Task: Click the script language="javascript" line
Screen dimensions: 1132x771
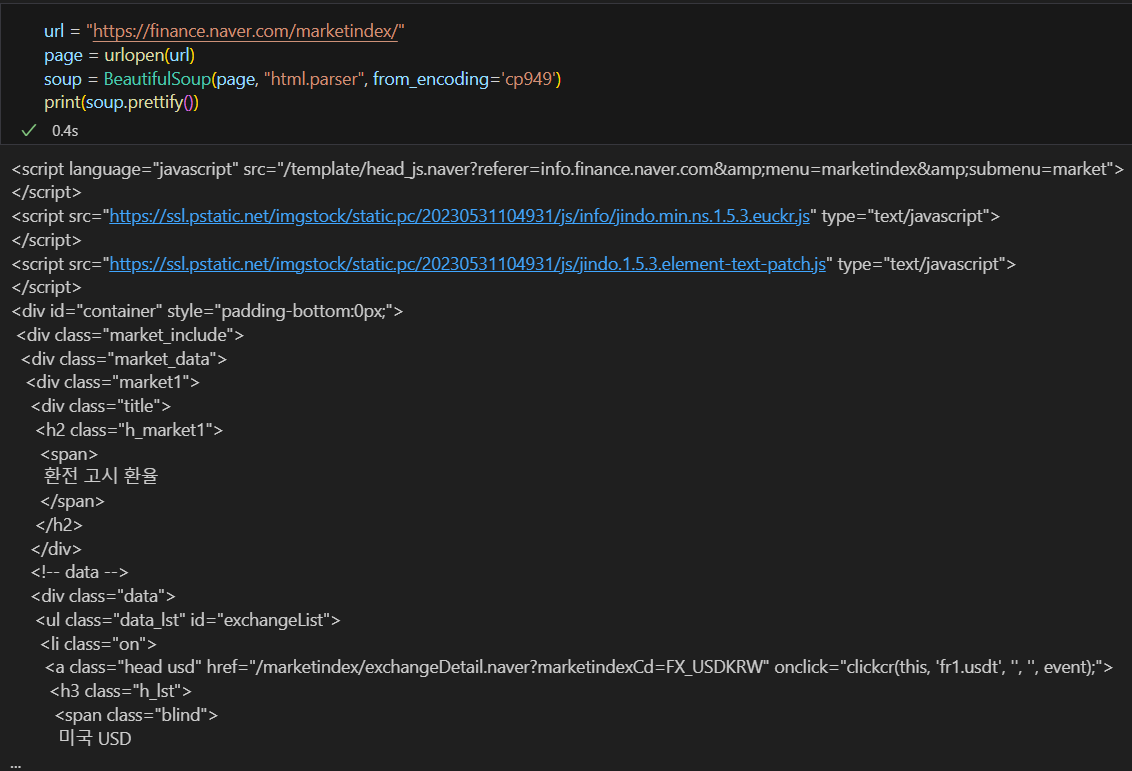Action: click(567, 169)
